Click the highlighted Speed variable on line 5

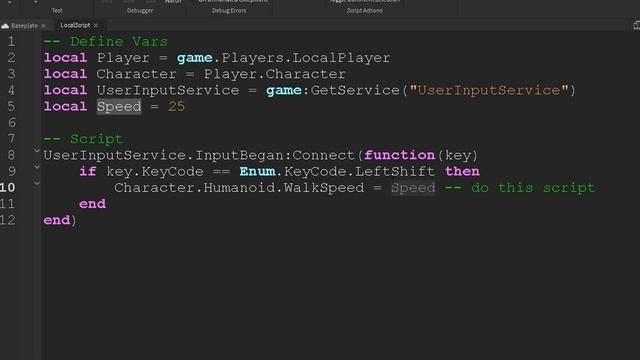coord(119,107)
